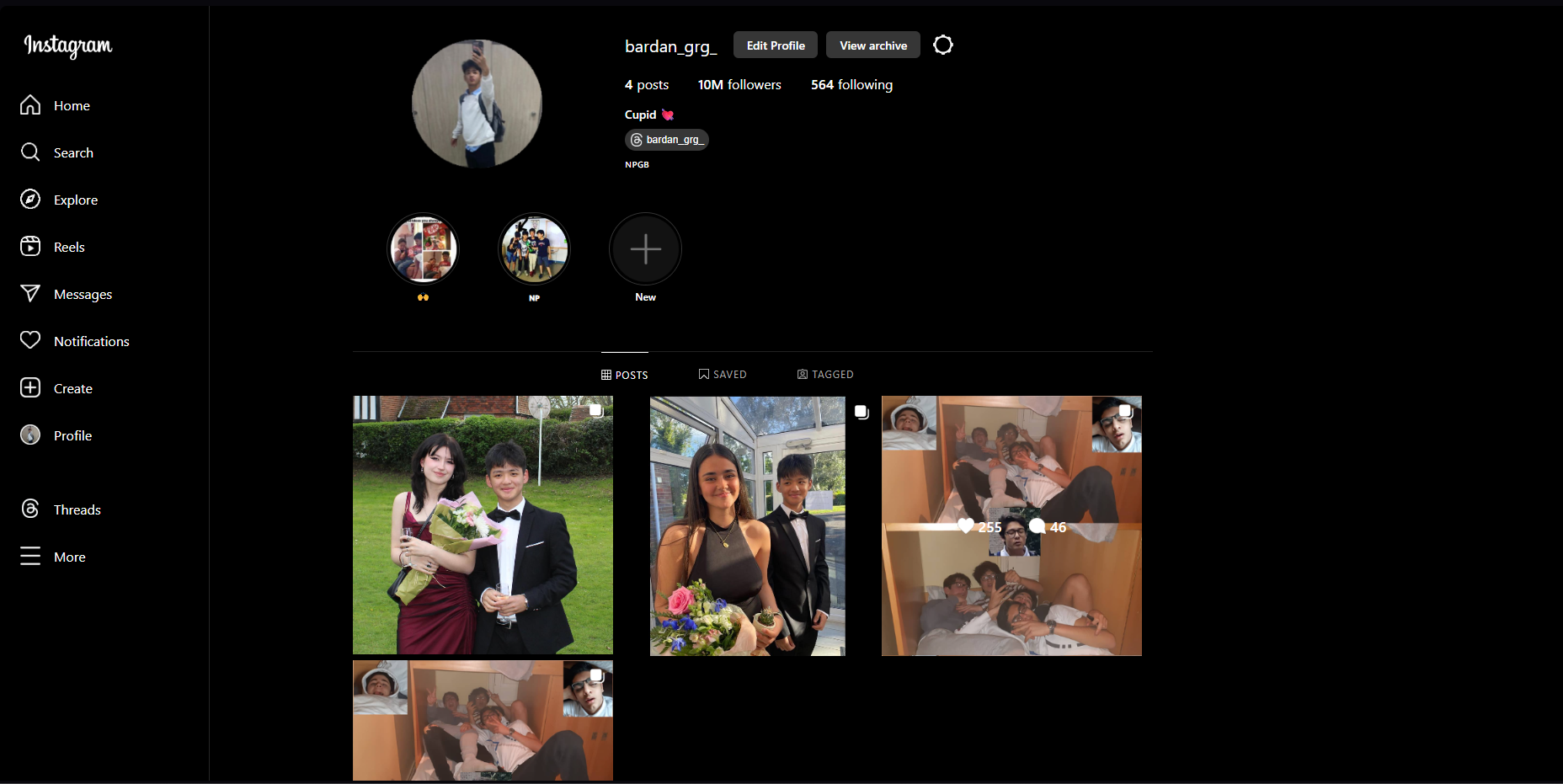The image size is (1563, 784).
Task: Switch to the Tagged tab
Action: (825, 375)
